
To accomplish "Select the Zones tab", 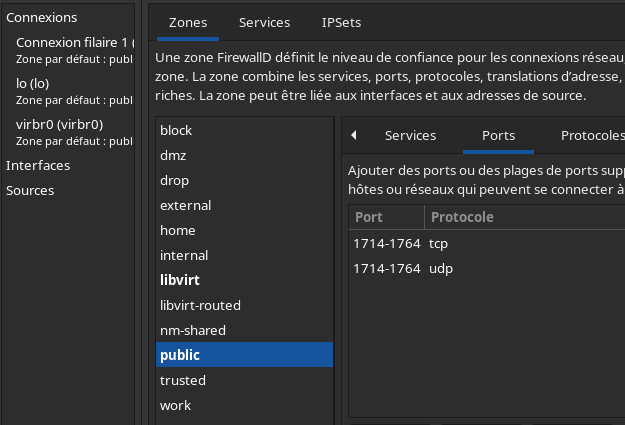I will point(188,22).
